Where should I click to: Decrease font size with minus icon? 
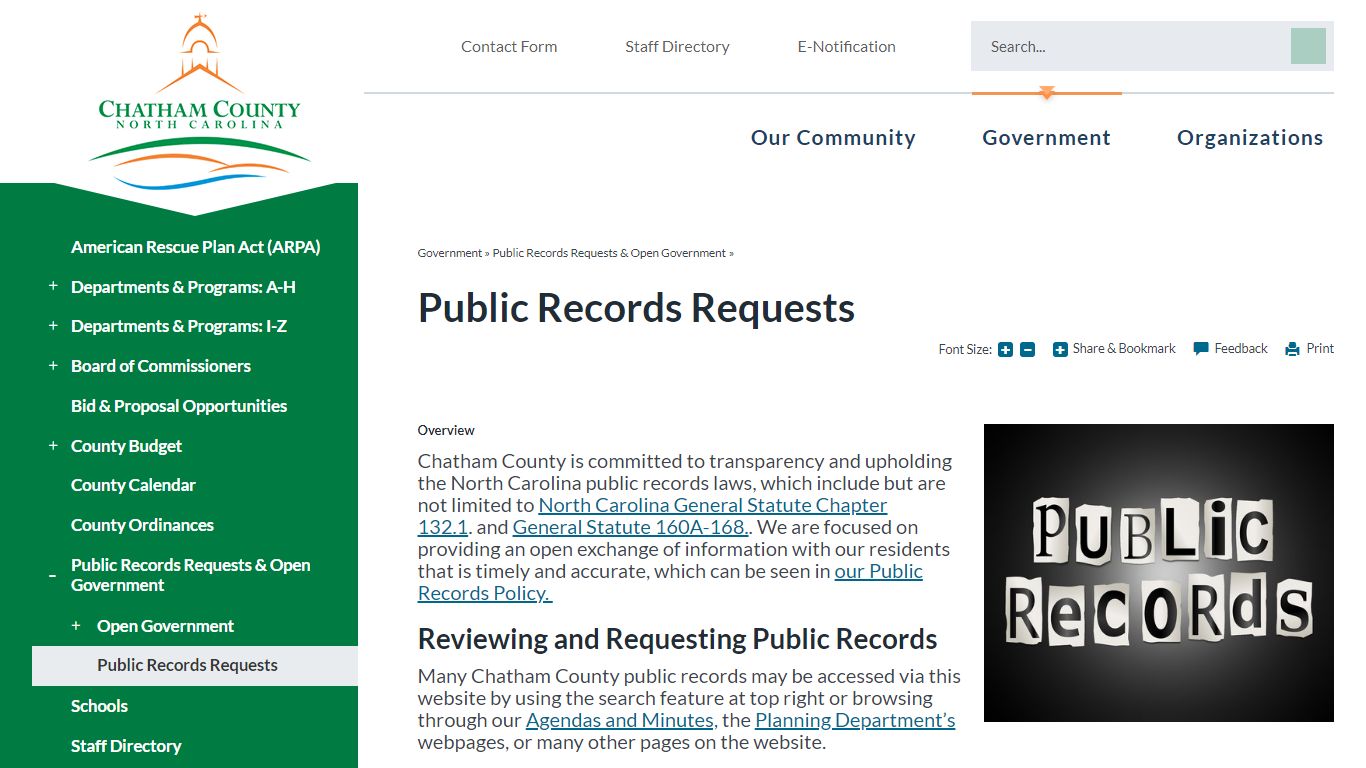tap(1027, 350)
